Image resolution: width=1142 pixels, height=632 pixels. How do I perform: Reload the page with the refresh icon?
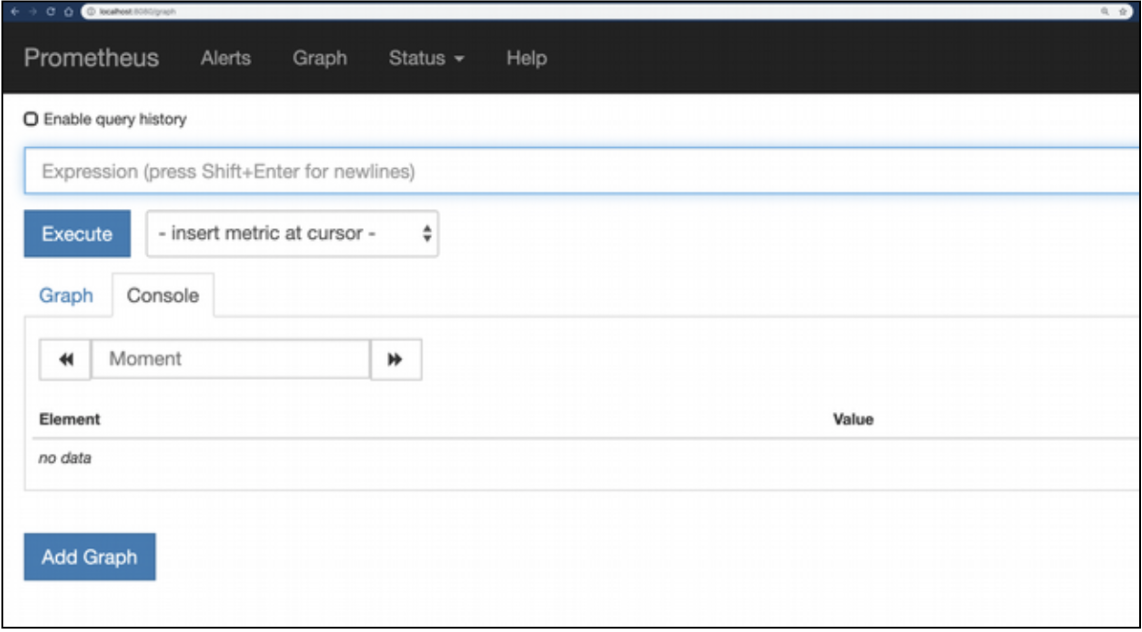tap(50, 12)
